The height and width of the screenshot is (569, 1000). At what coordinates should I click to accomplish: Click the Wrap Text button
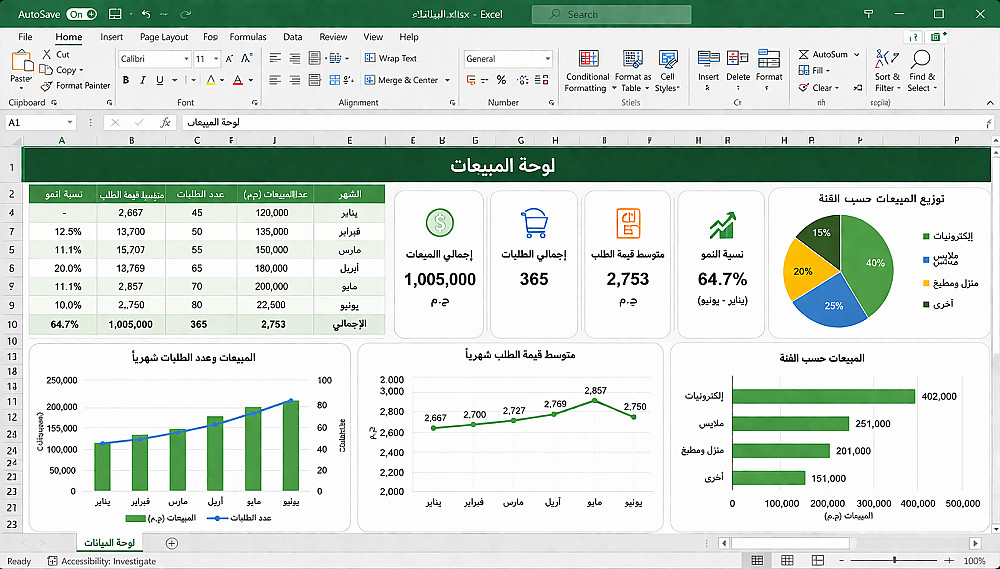pos(391,59)
